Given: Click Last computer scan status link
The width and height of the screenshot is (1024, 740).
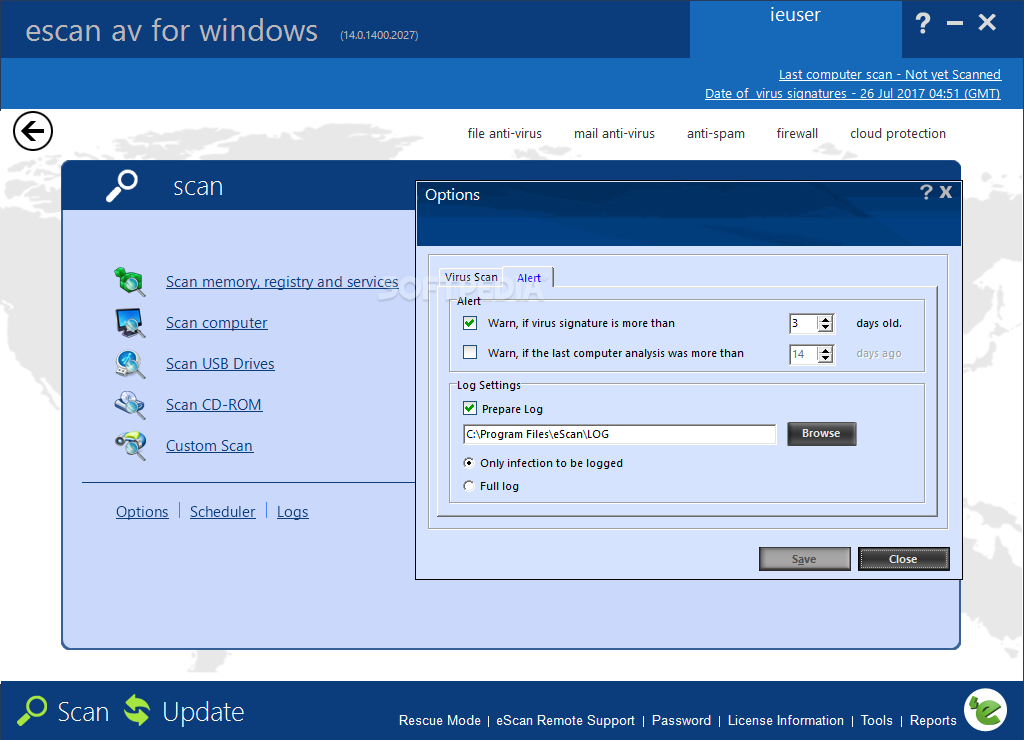Looking at the screenshot, I should 889,74.
